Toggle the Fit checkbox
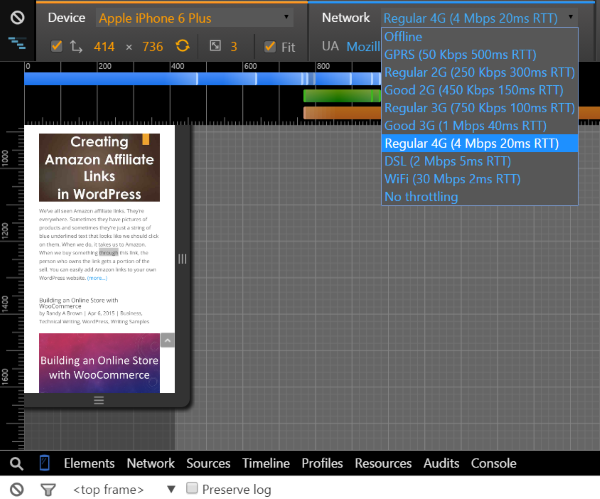 click(x=270, y=47)
